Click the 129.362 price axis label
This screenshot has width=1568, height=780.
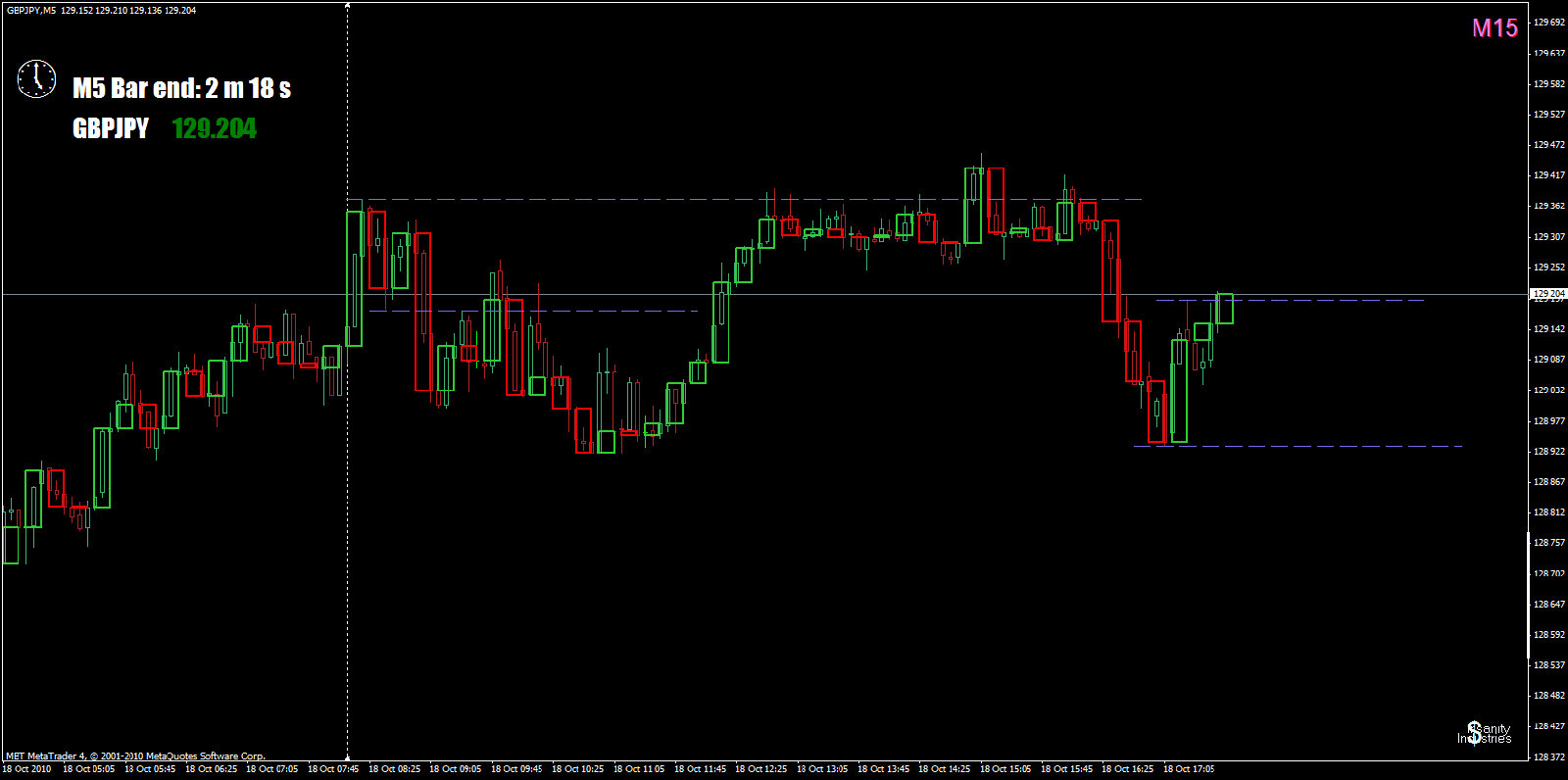(x=1549, y=206)
